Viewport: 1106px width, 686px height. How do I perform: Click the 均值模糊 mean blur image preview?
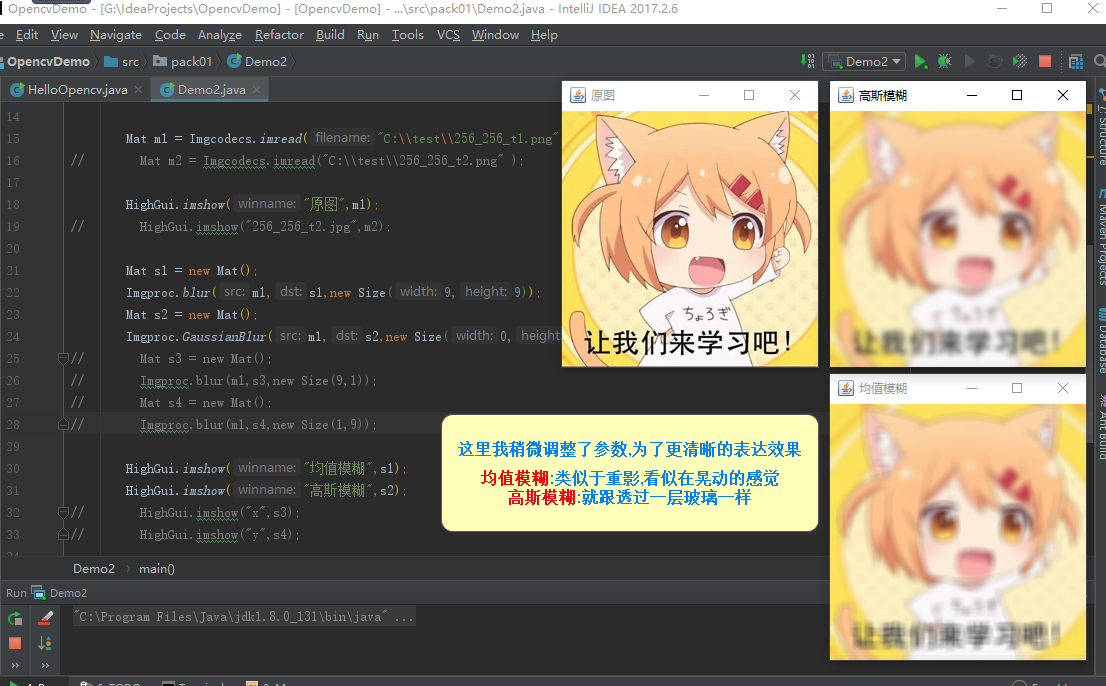tap(958, 532)
